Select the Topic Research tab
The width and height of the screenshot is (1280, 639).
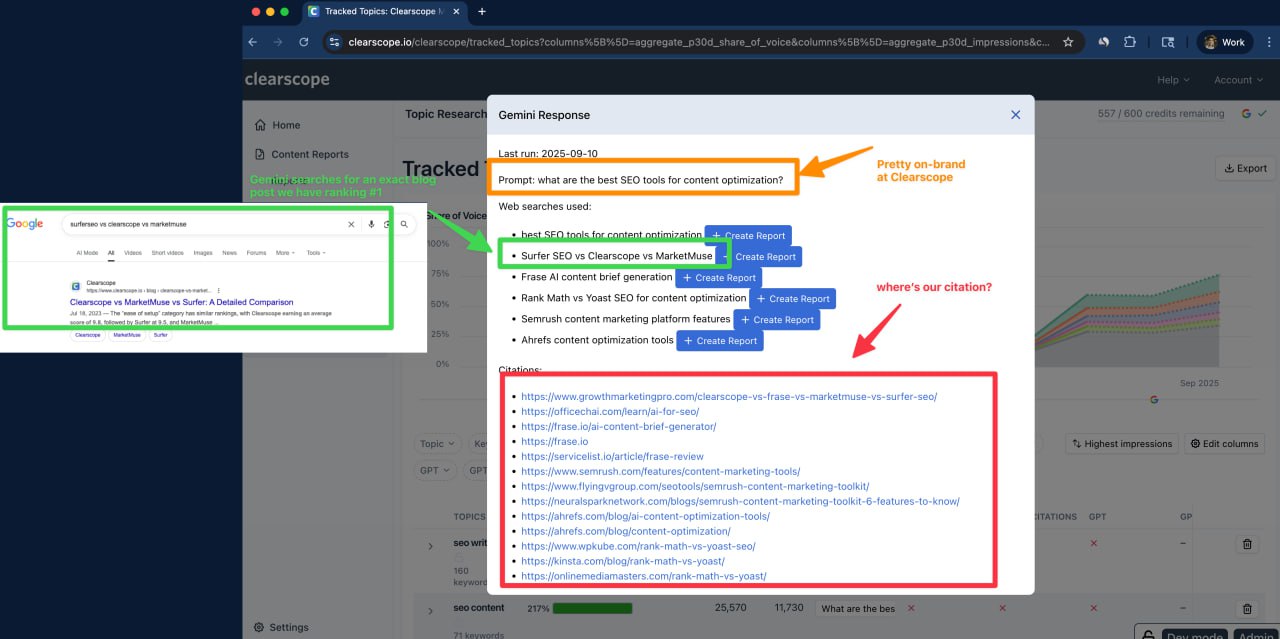pyautogui.click(x=446, y=114)
